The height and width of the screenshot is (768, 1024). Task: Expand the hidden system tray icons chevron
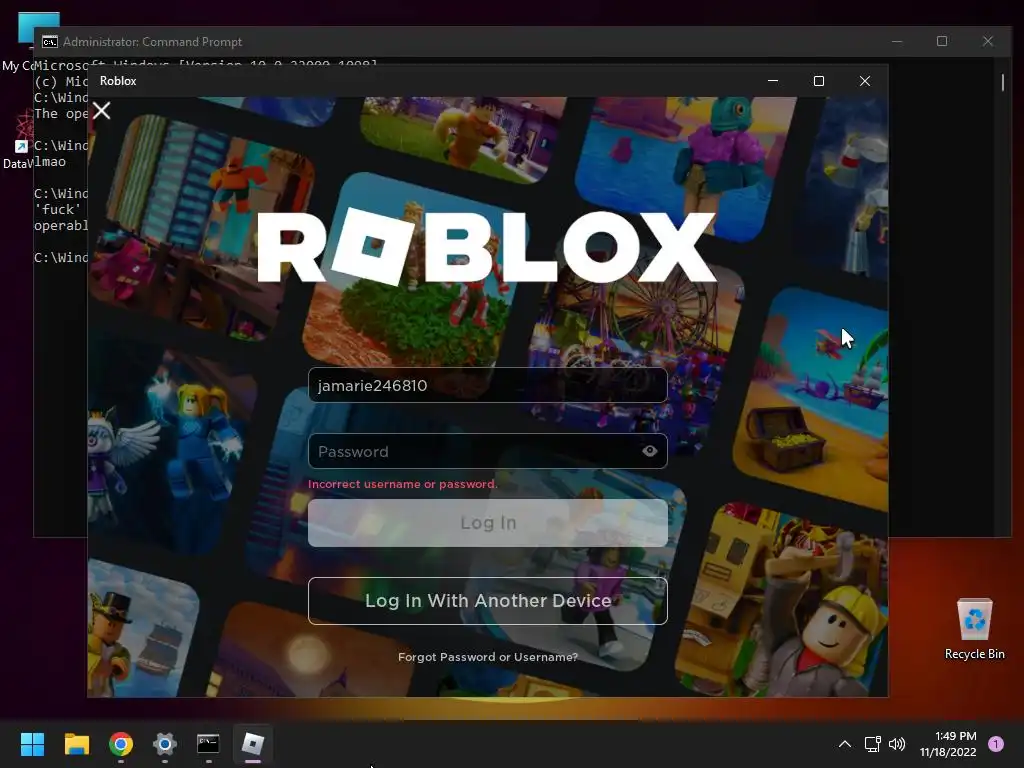(844, 744)
